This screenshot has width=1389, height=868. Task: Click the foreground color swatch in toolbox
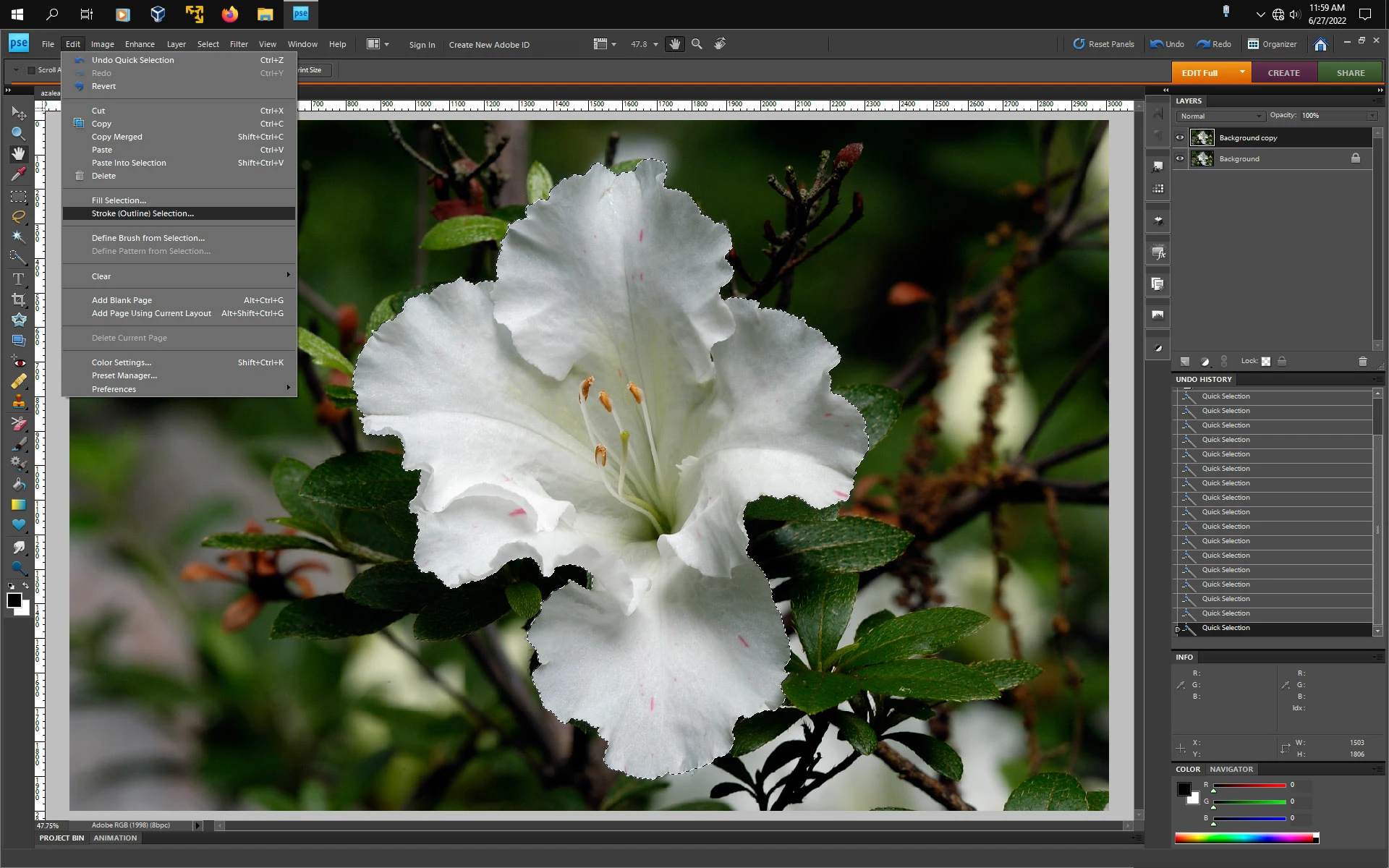[x=14, y=600]
